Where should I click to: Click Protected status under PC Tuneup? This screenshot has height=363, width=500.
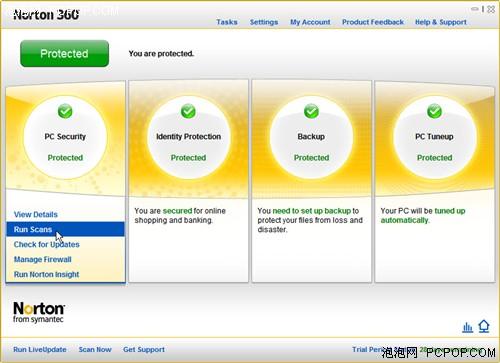tap(434, 158)
